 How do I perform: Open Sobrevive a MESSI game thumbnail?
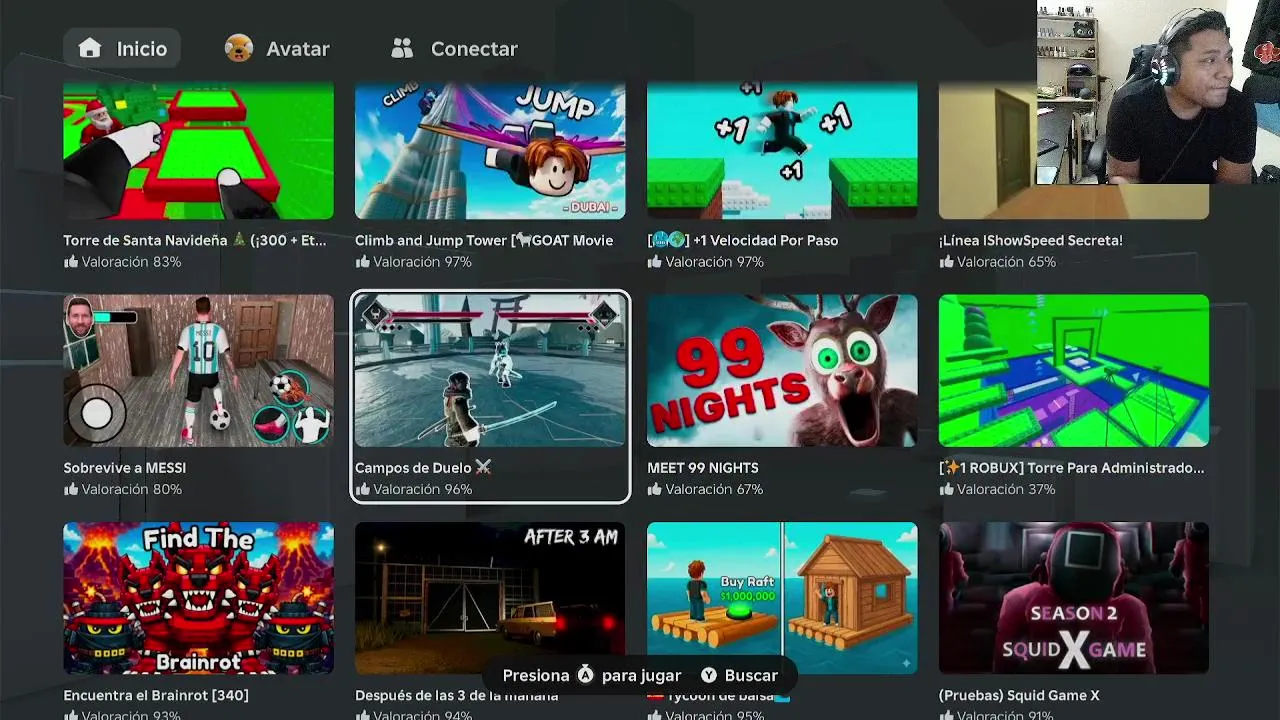(198, 370)
